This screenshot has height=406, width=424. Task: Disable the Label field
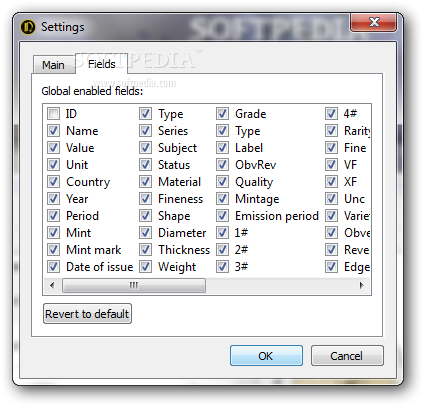click(222, 148)
